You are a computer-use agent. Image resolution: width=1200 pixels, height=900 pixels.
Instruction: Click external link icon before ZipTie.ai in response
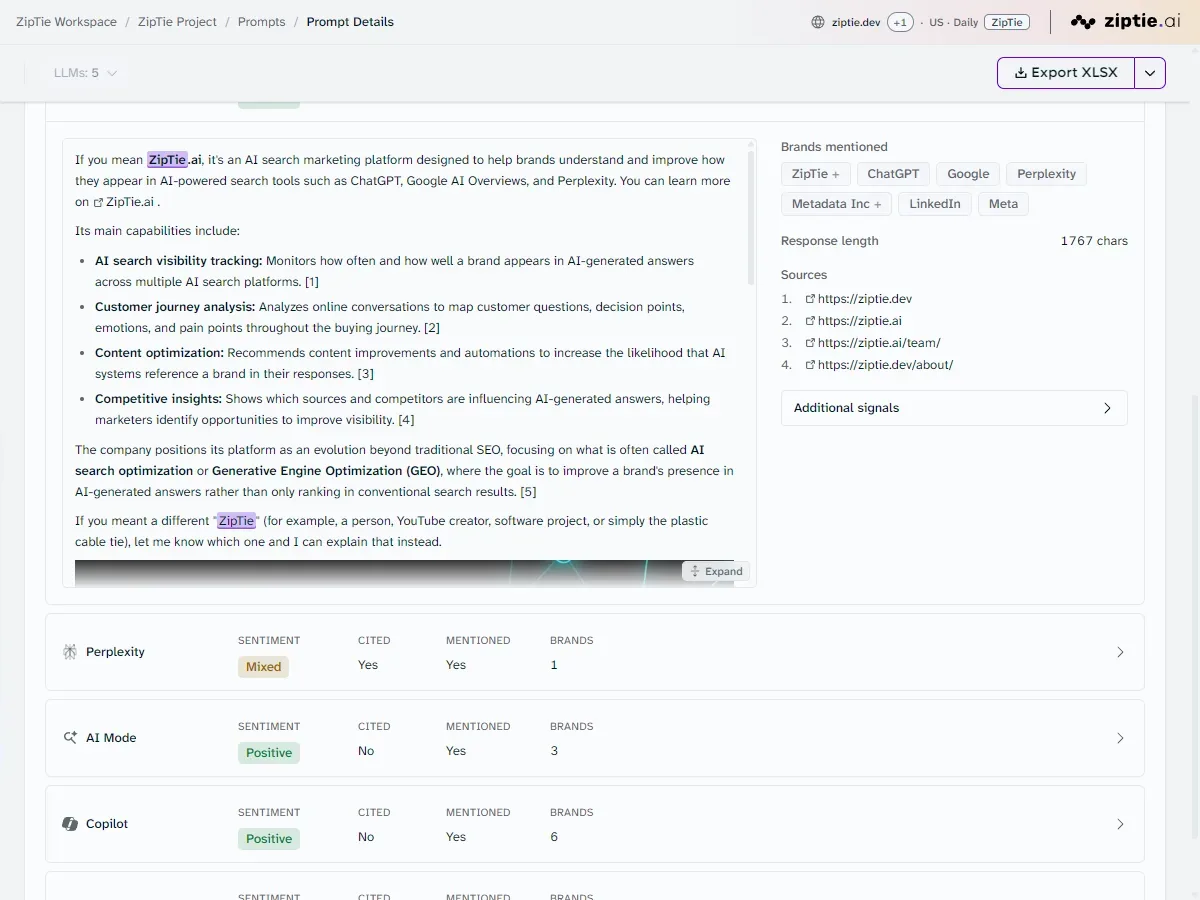[98, 202]
